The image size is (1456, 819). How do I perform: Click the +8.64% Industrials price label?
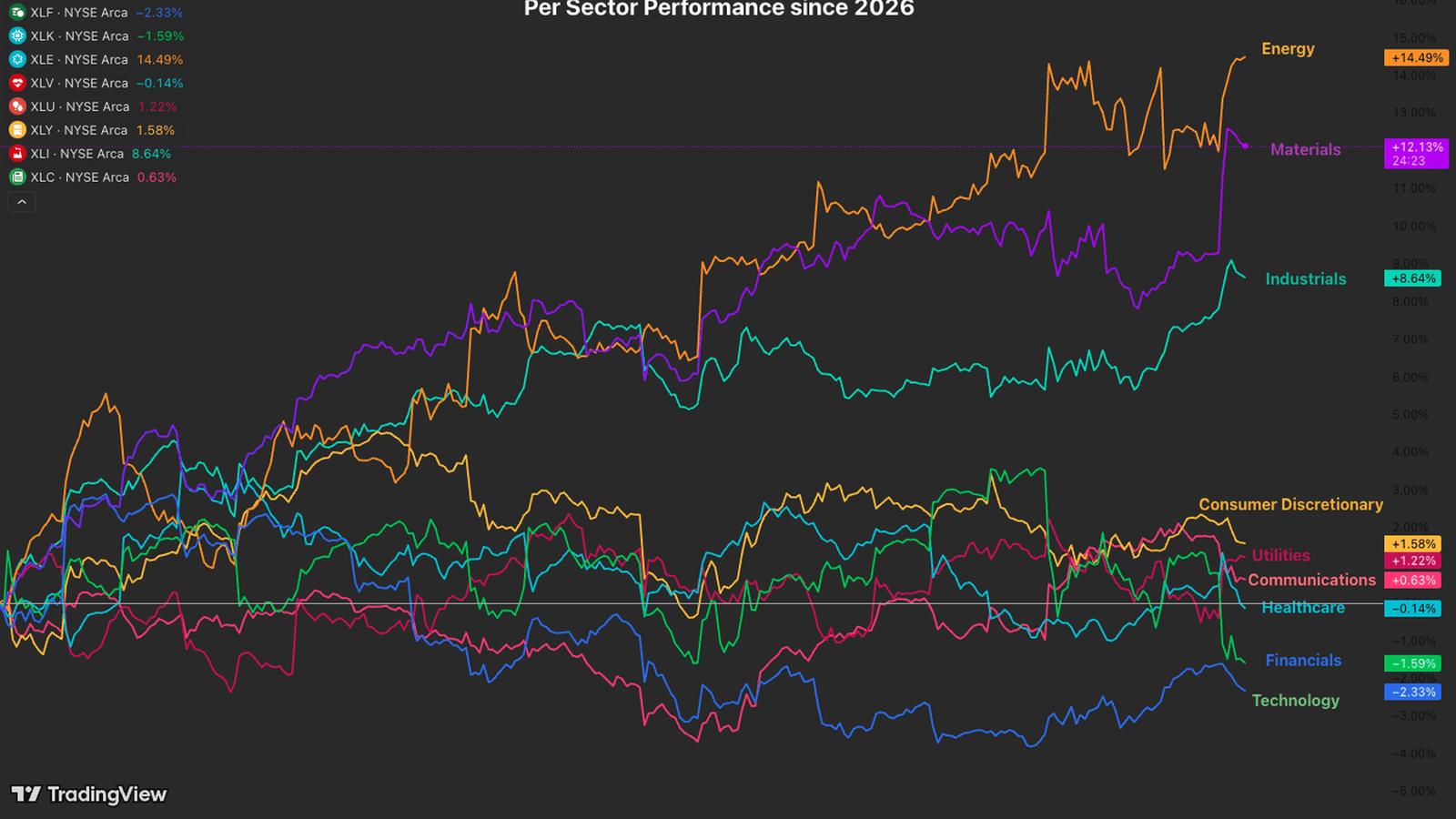click(x=1411, y=278)
